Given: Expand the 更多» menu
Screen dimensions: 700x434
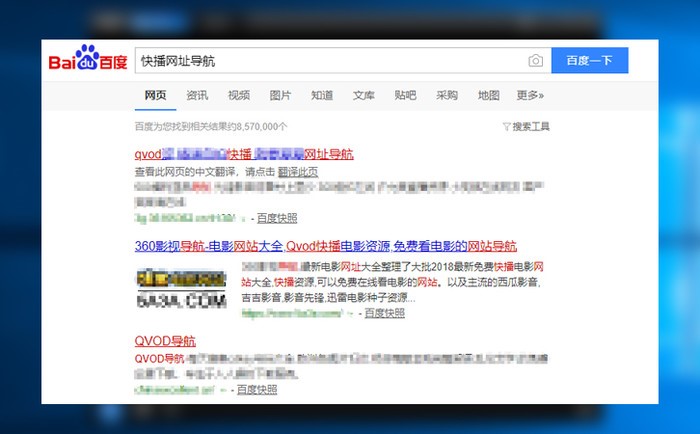Looking at the screenshot, I should tap(530, 95).
